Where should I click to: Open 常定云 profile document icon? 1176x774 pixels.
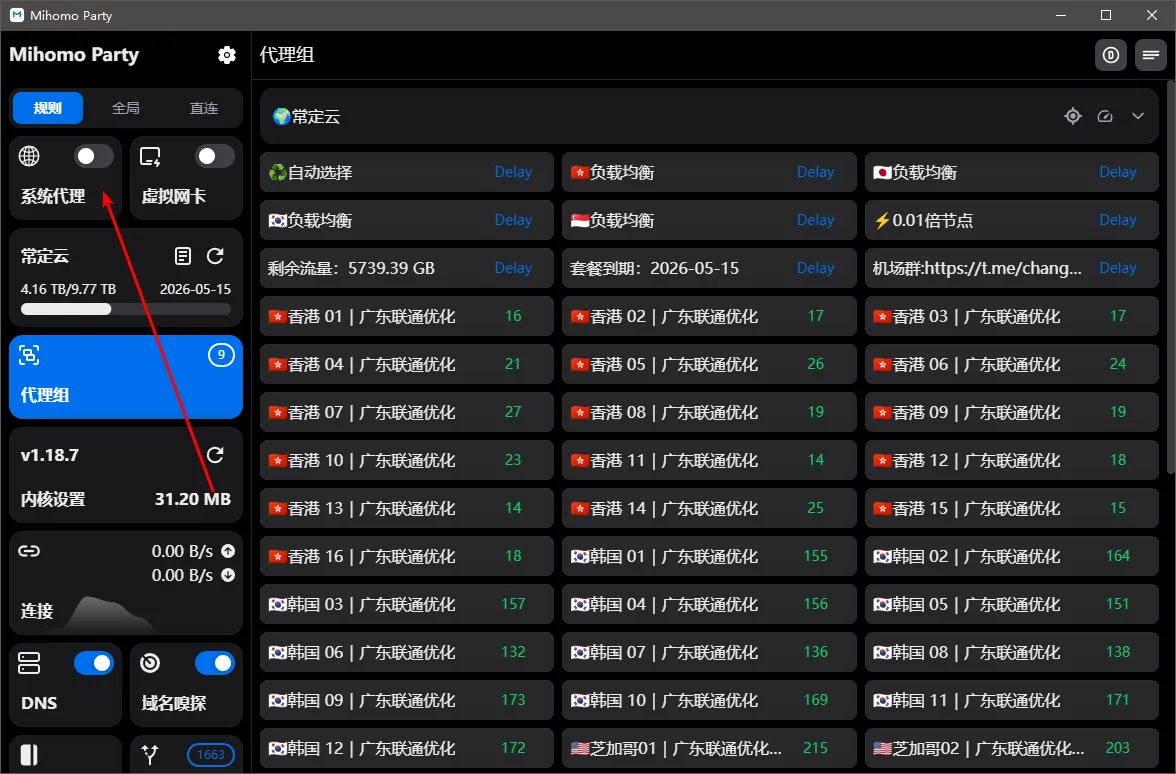(x=182, y=256)
